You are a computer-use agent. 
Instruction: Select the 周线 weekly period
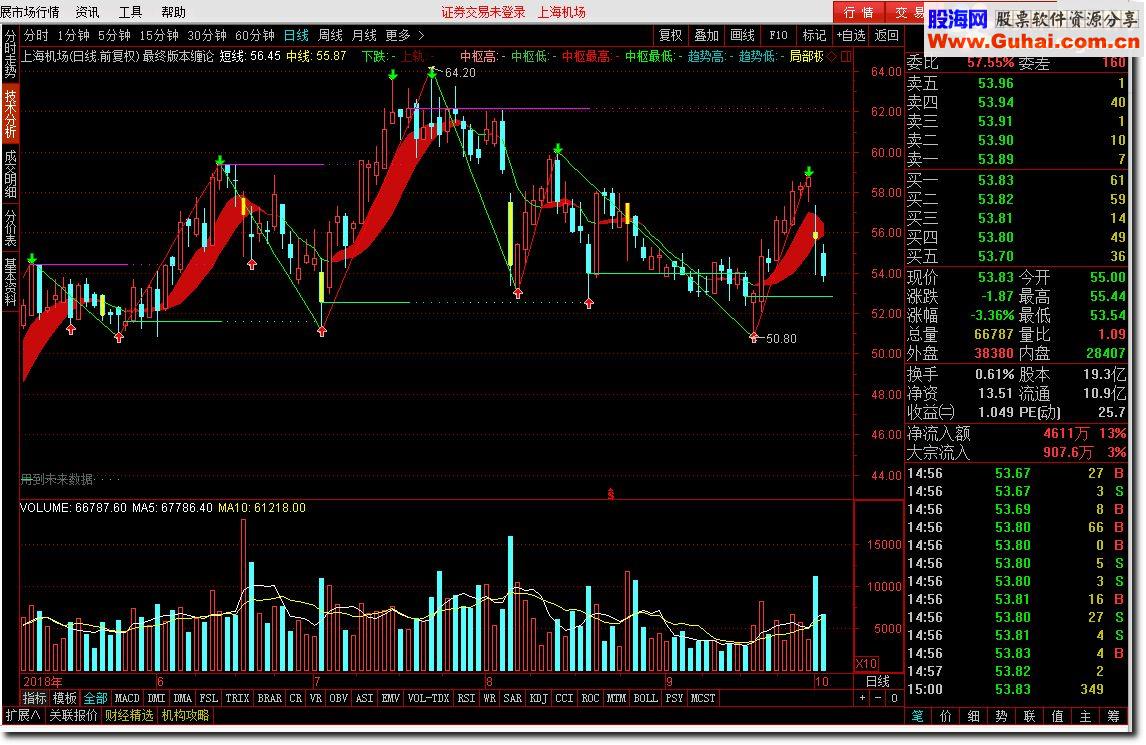point(330,35)
